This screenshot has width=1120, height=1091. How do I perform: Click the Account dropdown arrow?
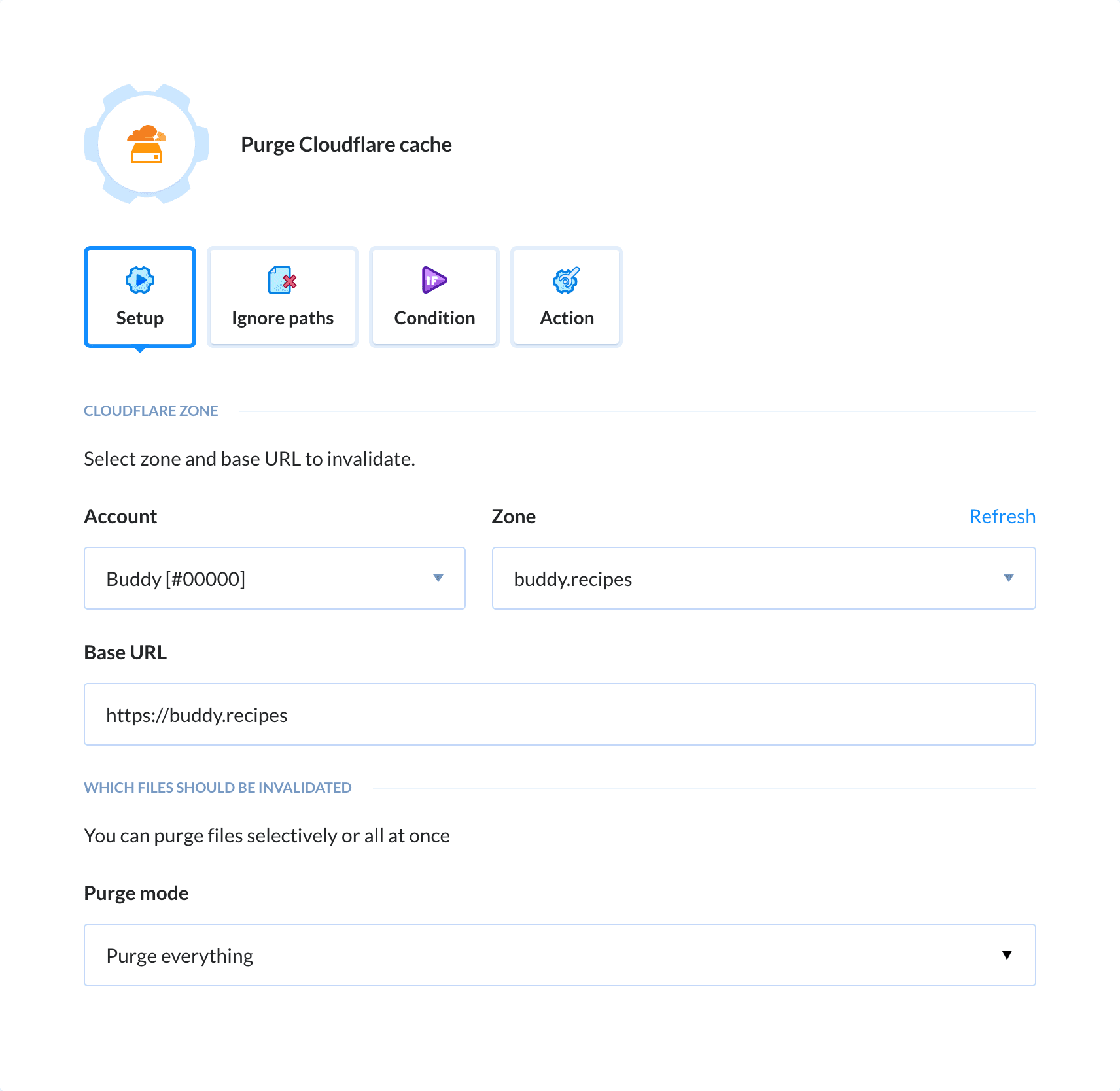tap(438, 578)
